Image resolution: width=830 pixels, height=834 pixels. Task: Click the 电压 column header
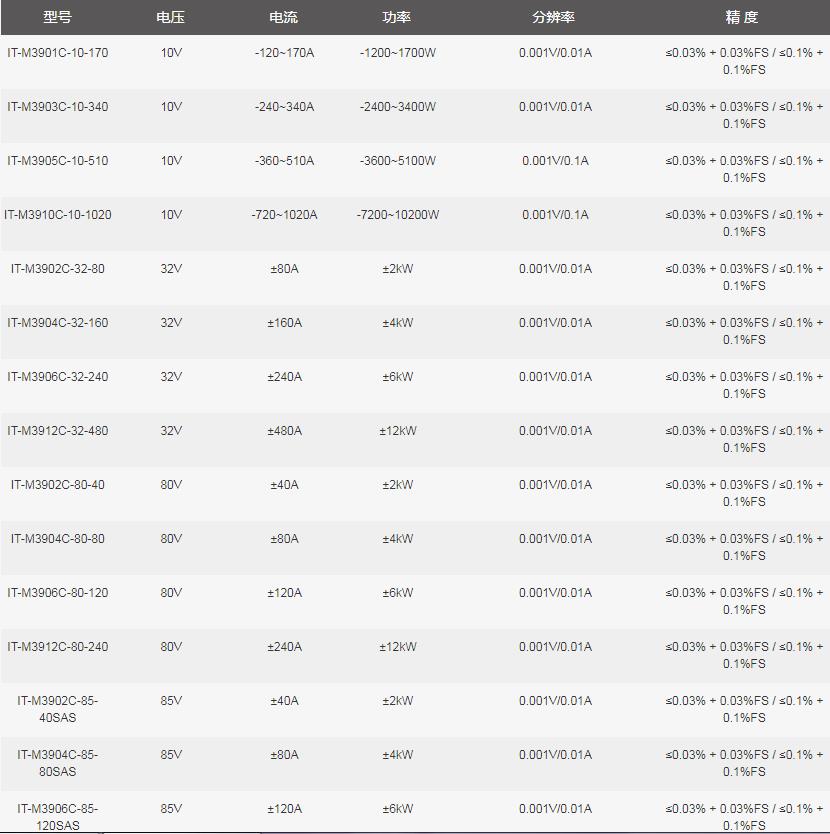click(x=171, y=17)
